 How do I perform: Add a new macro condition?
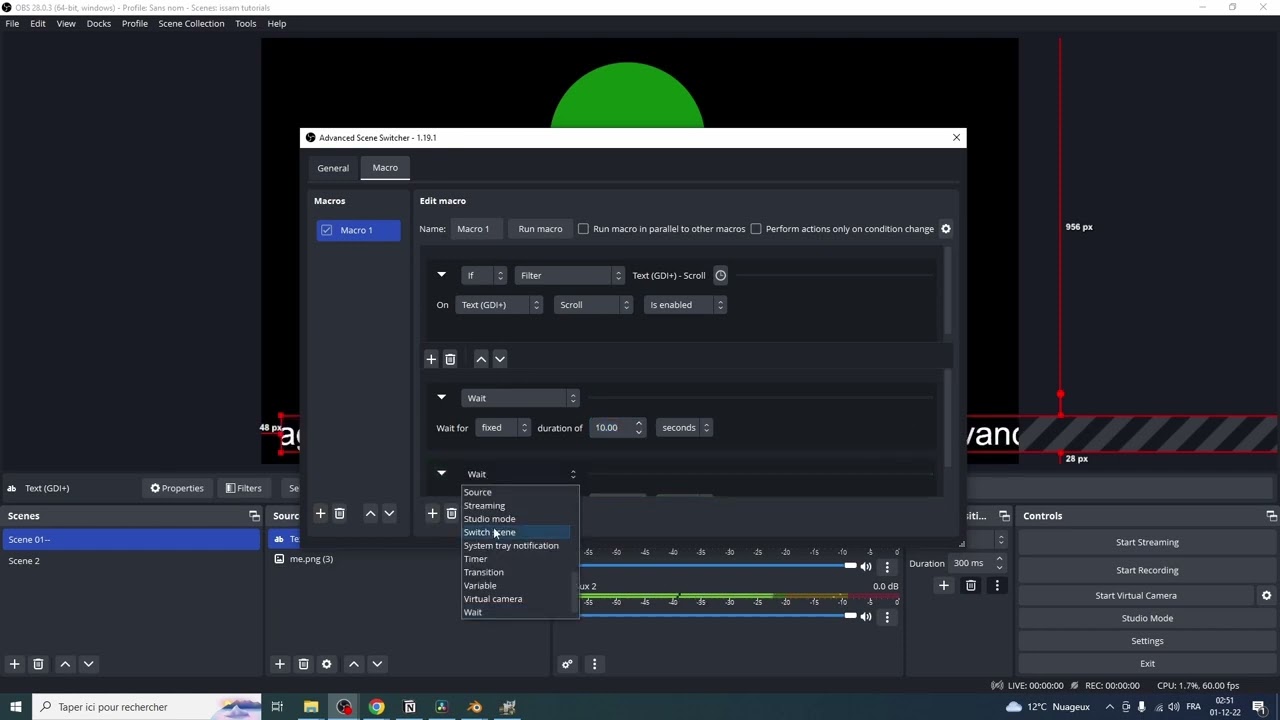[x=431, y=359]
